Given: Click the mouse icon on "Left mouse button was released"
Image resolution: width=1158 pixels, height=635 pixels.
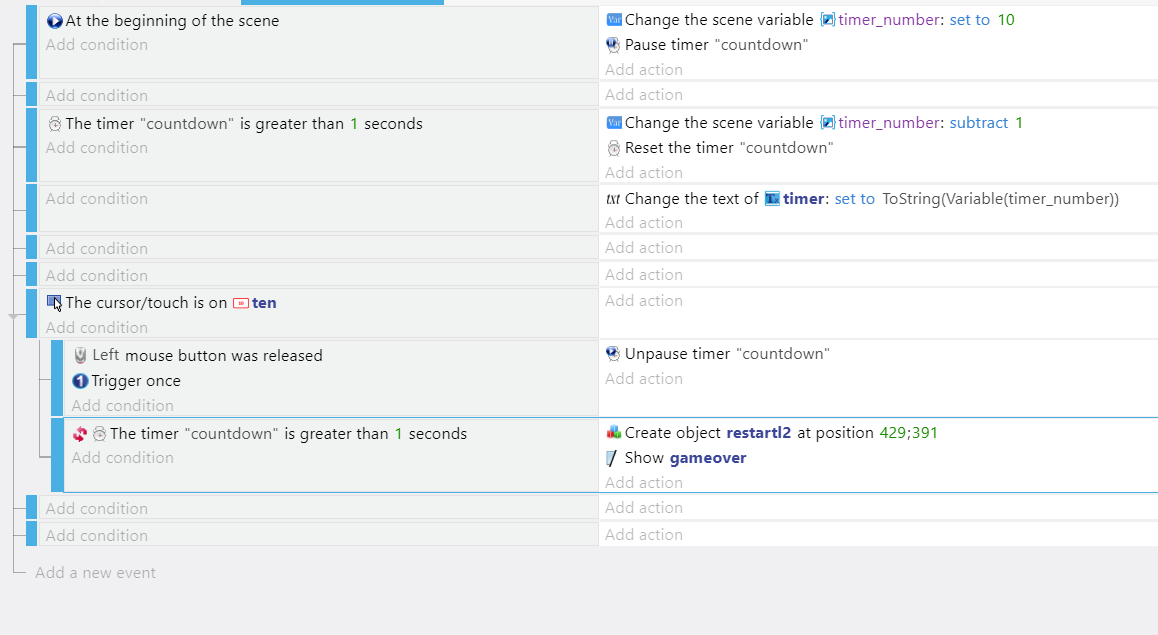Looking at the screenshot, I should [79, 355].
